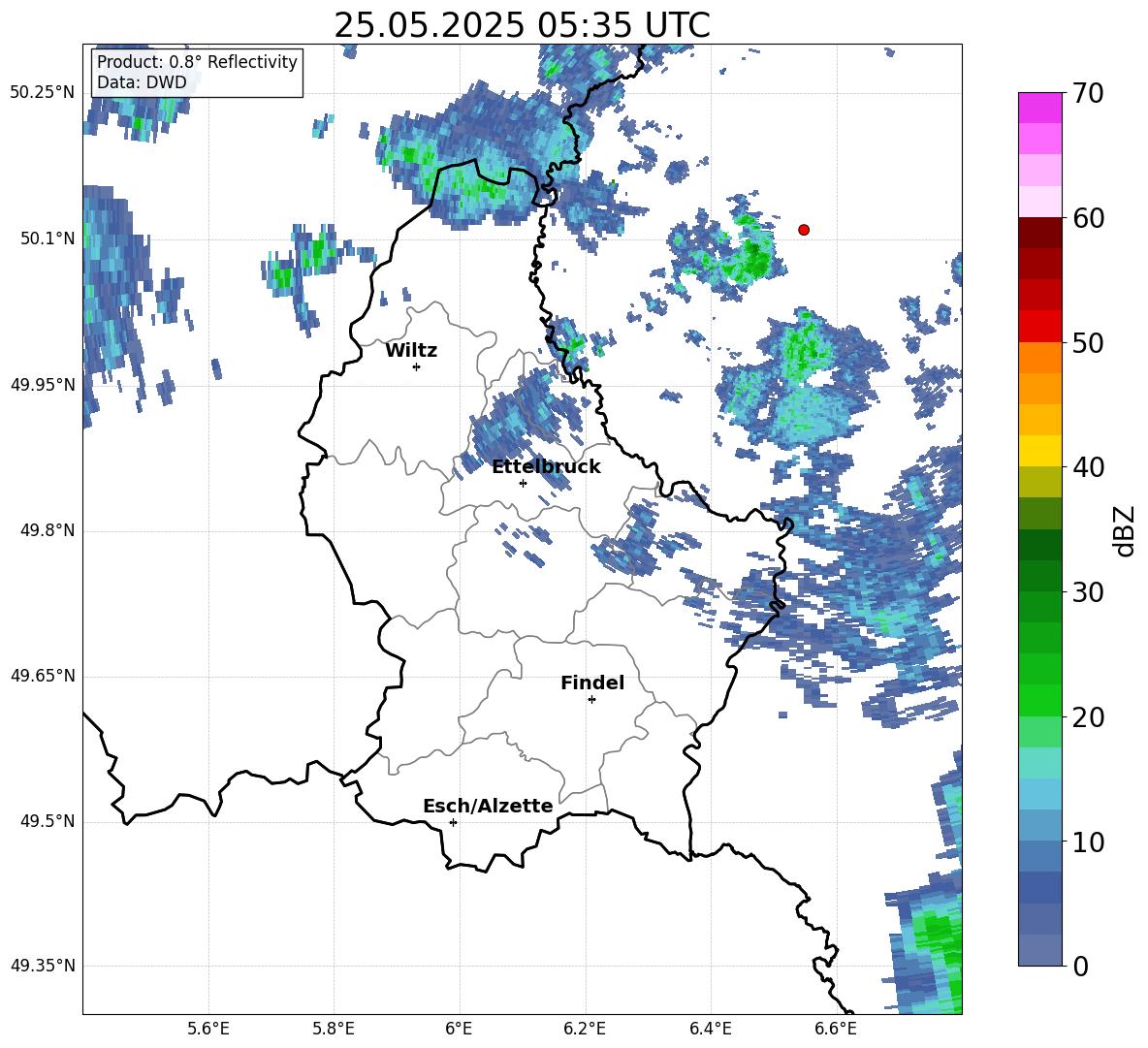
Task: Click the dark red swatch below 60
Action: 1039,233
